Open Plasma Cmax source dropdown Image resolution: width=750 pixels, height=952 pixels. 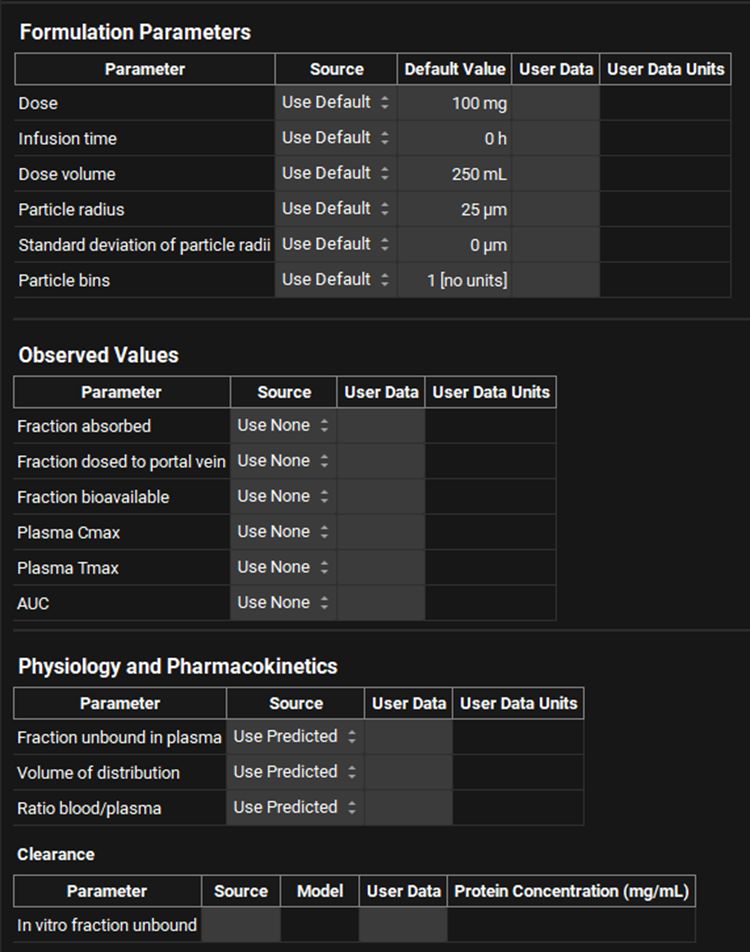point(283,532)
